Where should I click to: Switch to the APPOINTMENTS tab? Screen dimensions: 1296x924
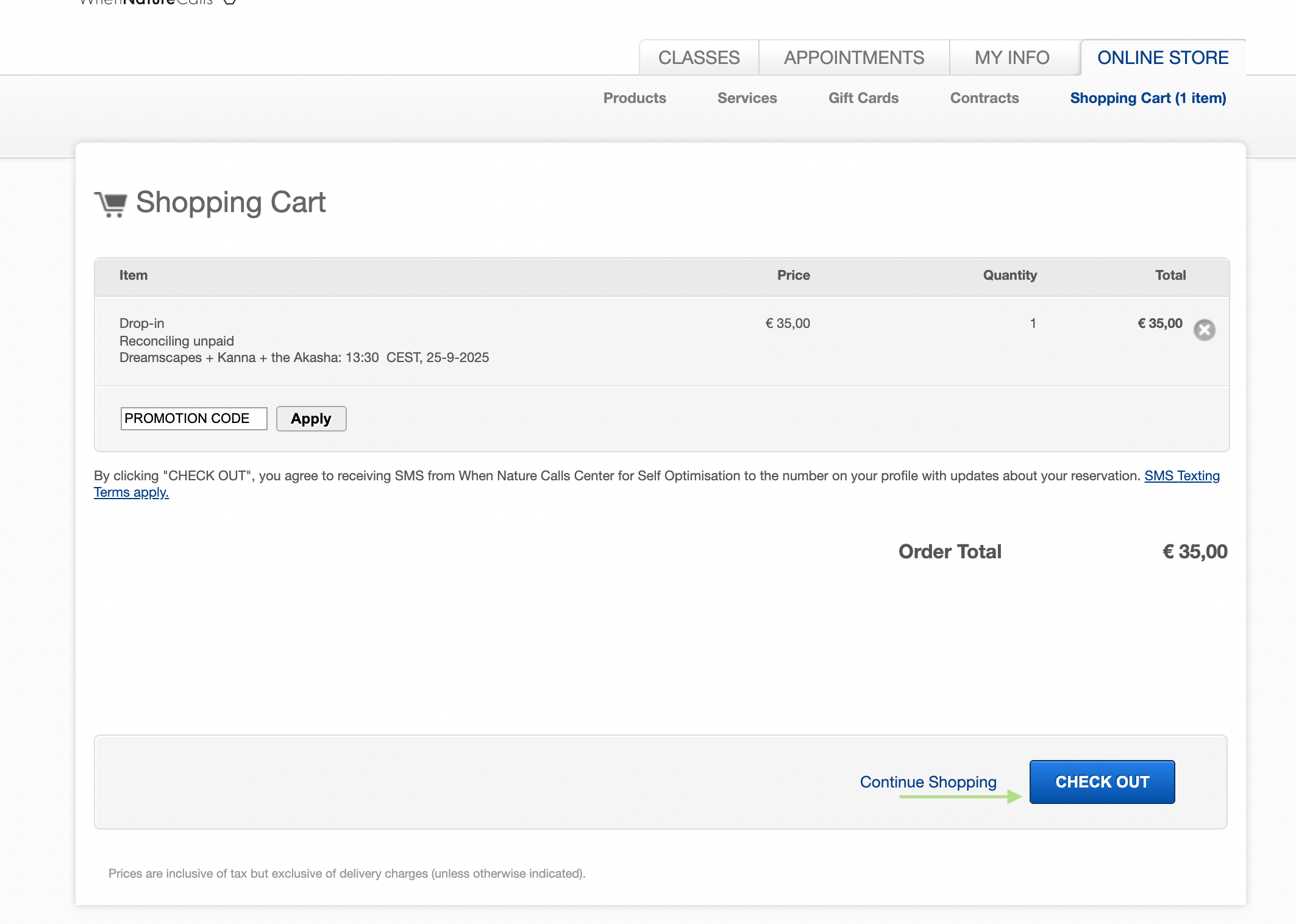click(853, 58)
